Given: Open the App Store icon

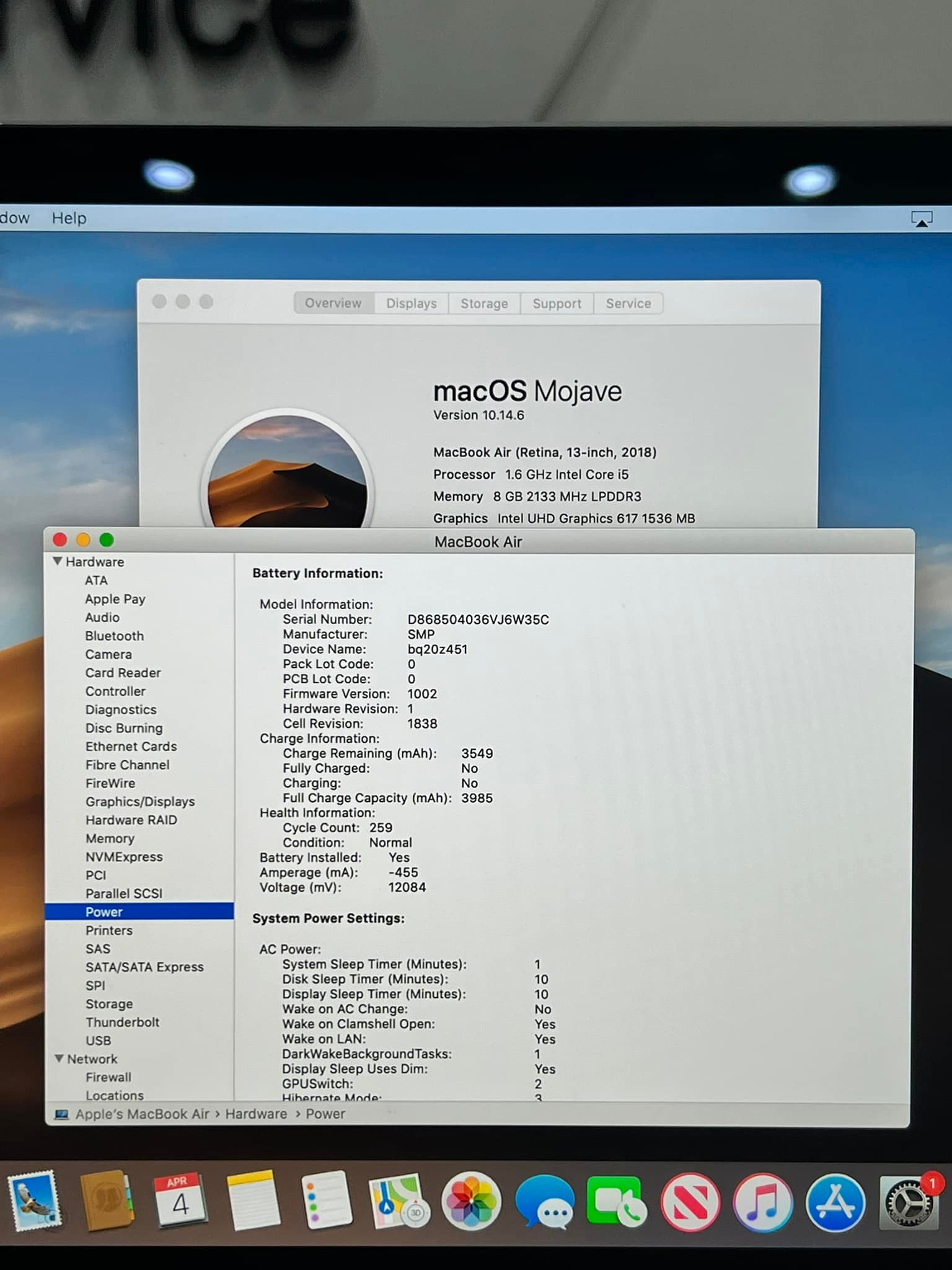Looking at the screenshot, I should pos(835,1202).
